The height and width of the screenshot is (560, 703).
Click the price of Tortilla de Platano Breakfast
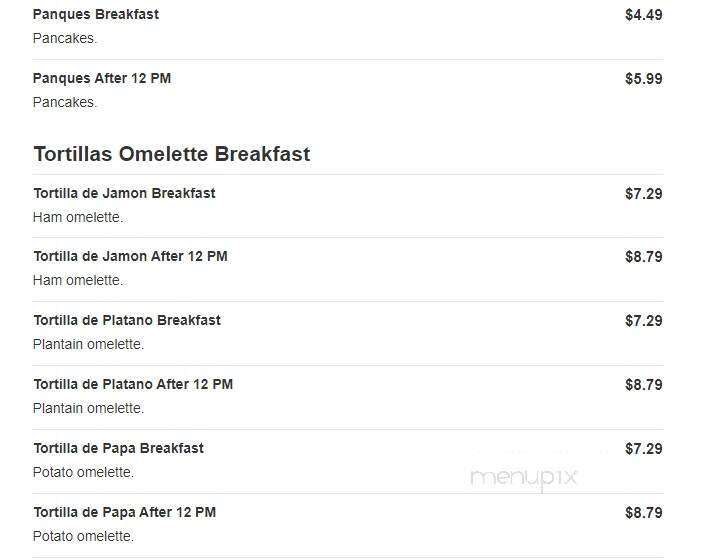tap(643, 321)
